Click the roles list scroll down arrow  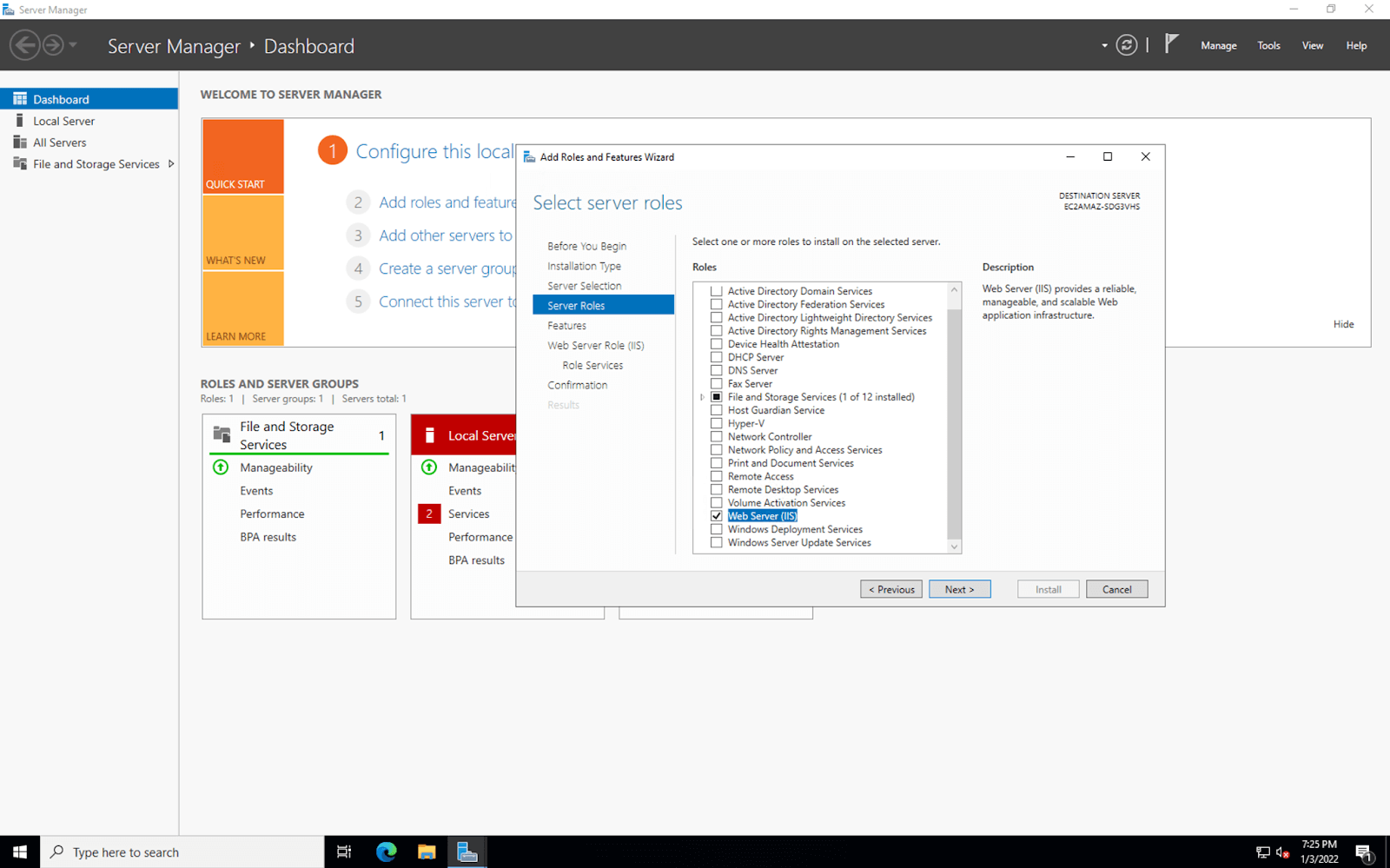coord(954,547)
